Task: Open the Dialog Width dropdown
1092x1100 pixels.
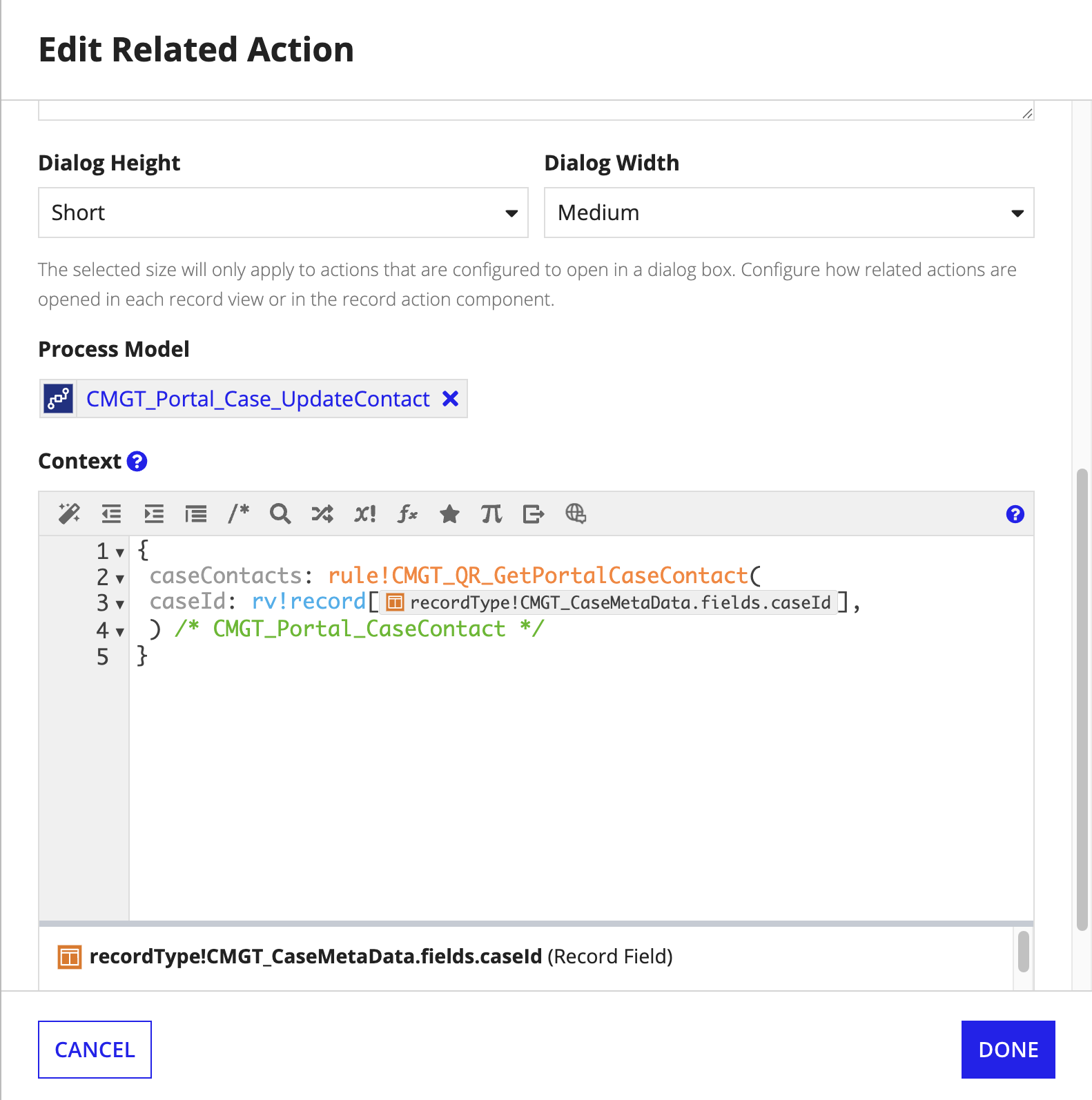Action: pyautogui.click(x=789, y=213)
